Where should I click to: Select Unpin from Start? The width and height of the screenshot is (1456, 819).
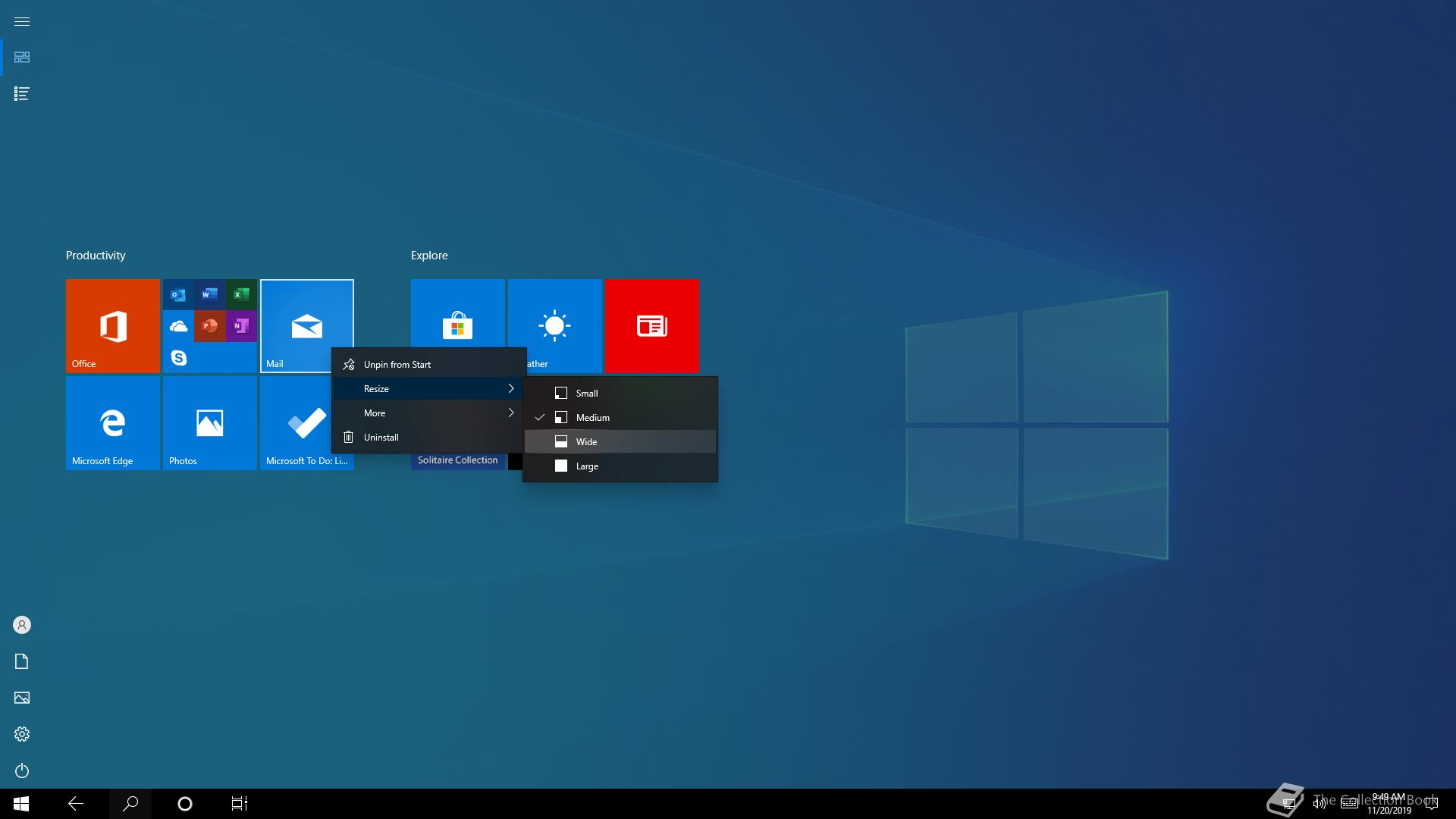[x=429, y=365]
